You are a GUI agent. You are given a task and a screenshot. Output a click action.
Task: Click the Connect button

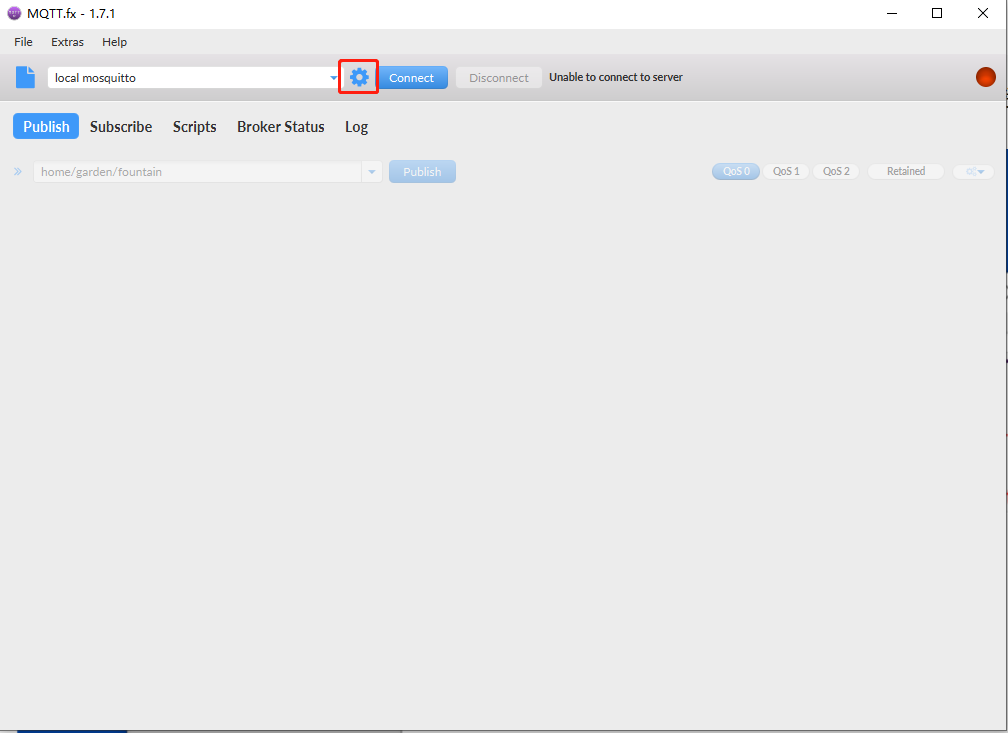(411, 78)
